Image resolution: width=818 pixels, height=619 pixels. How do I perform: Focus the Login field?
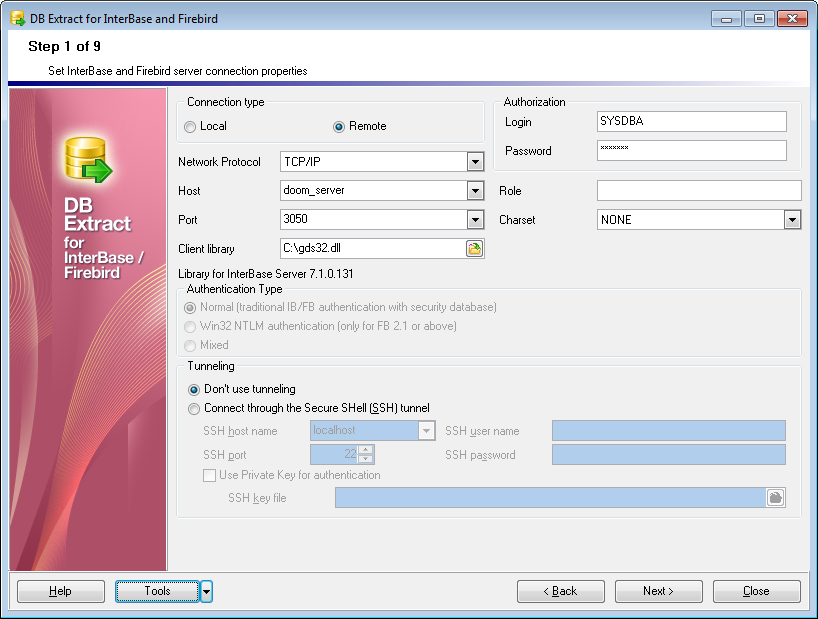[x=692, y=122]
